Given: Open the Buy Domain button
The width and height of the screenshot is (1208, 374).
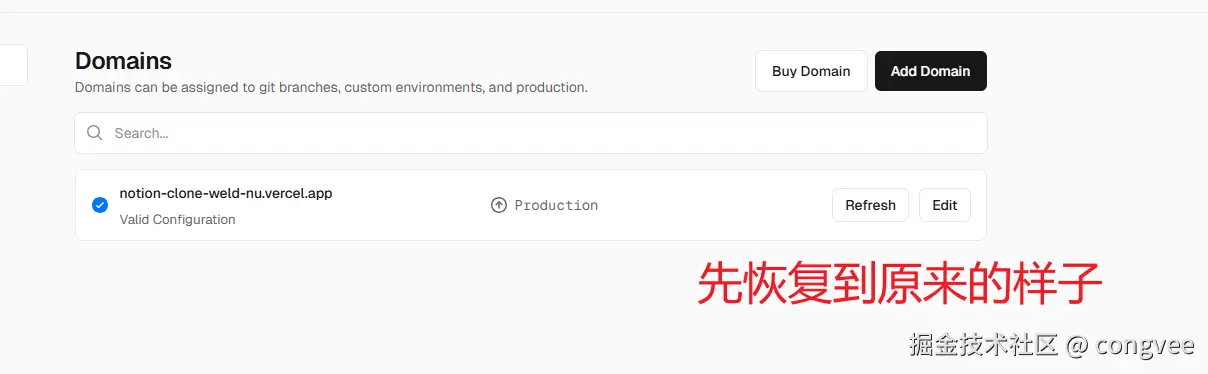Looking at the screenshot, I should click(811, 71).
